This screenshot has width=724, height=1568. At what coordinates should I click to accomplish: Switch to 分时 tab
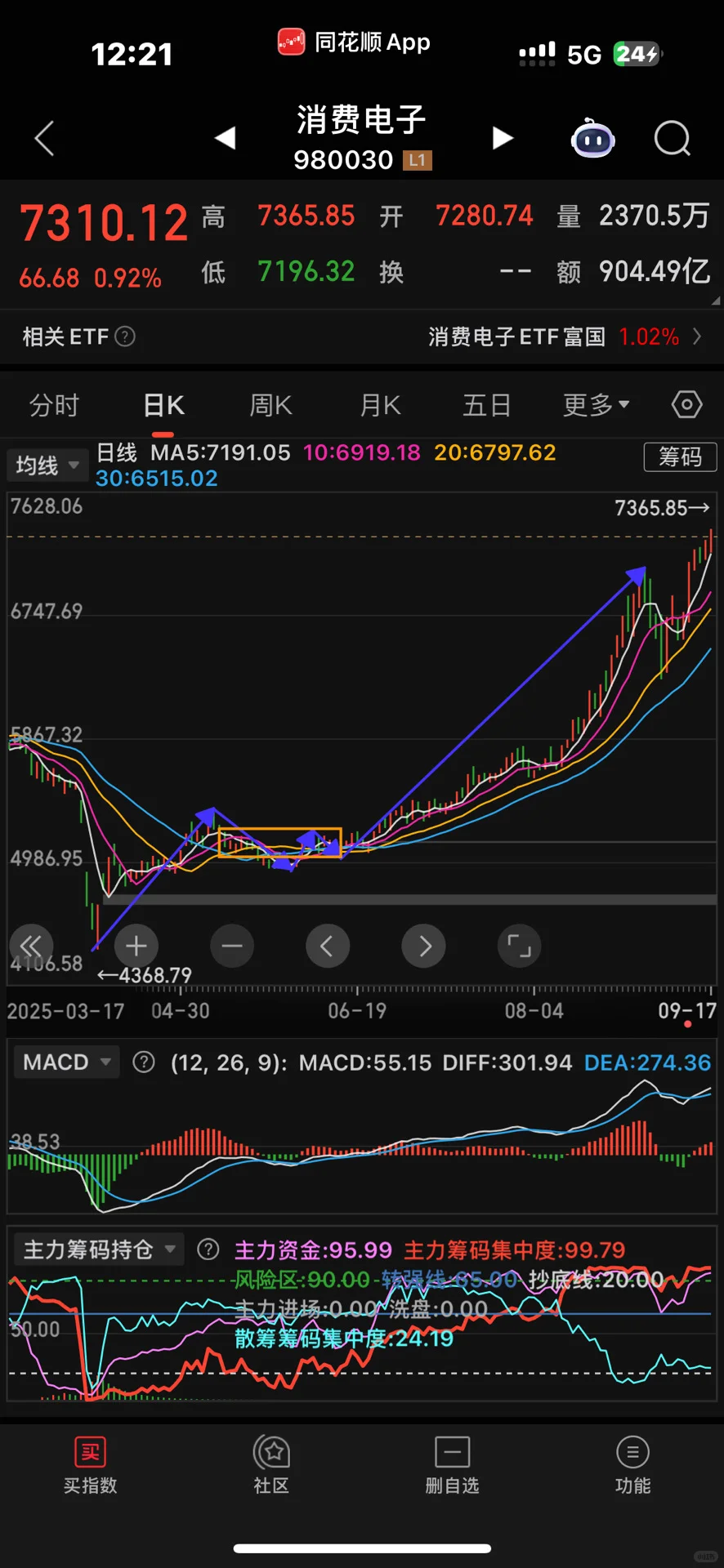pos(54,405)
